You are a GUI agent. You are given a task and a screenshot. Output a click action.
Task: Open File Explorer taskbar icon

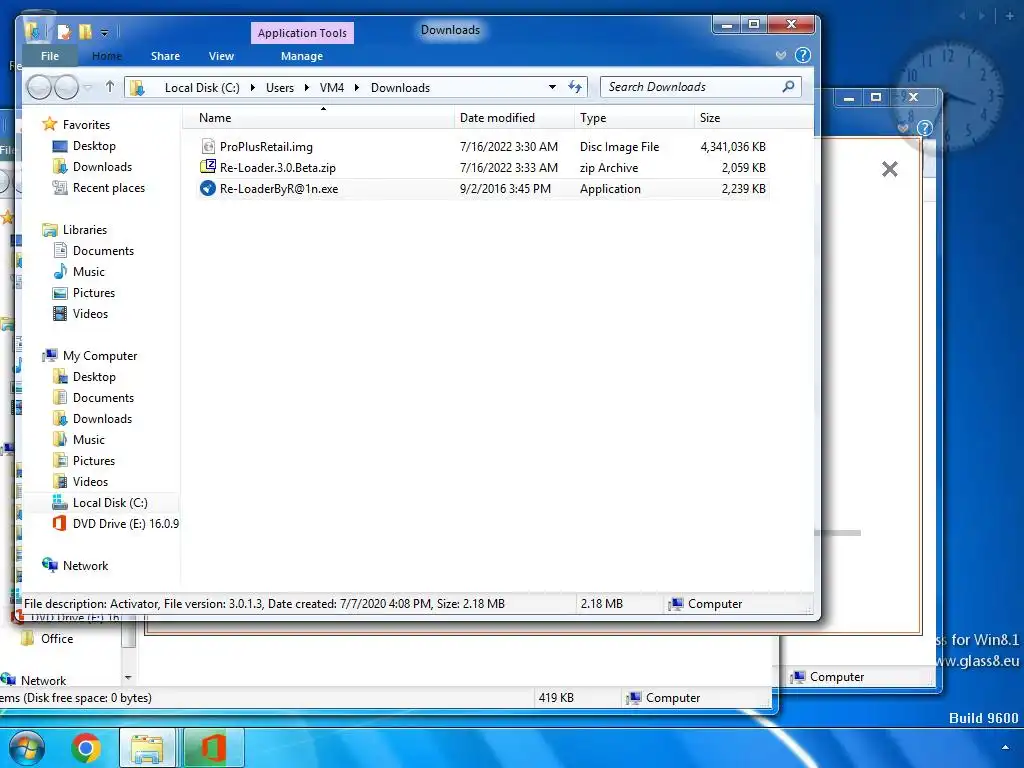(147, 748)
